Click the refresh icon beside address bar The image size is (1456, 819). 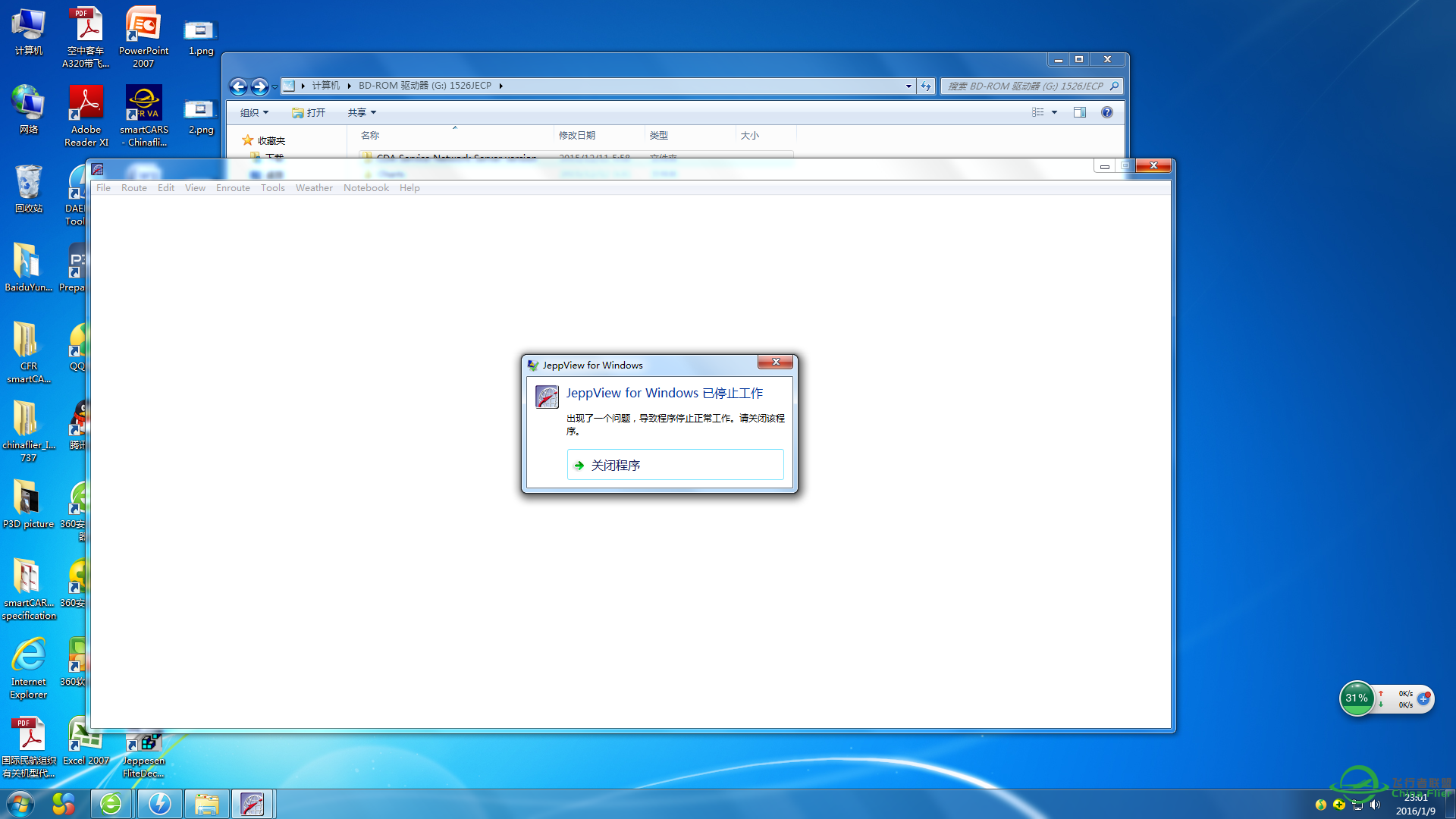(926, 86)
